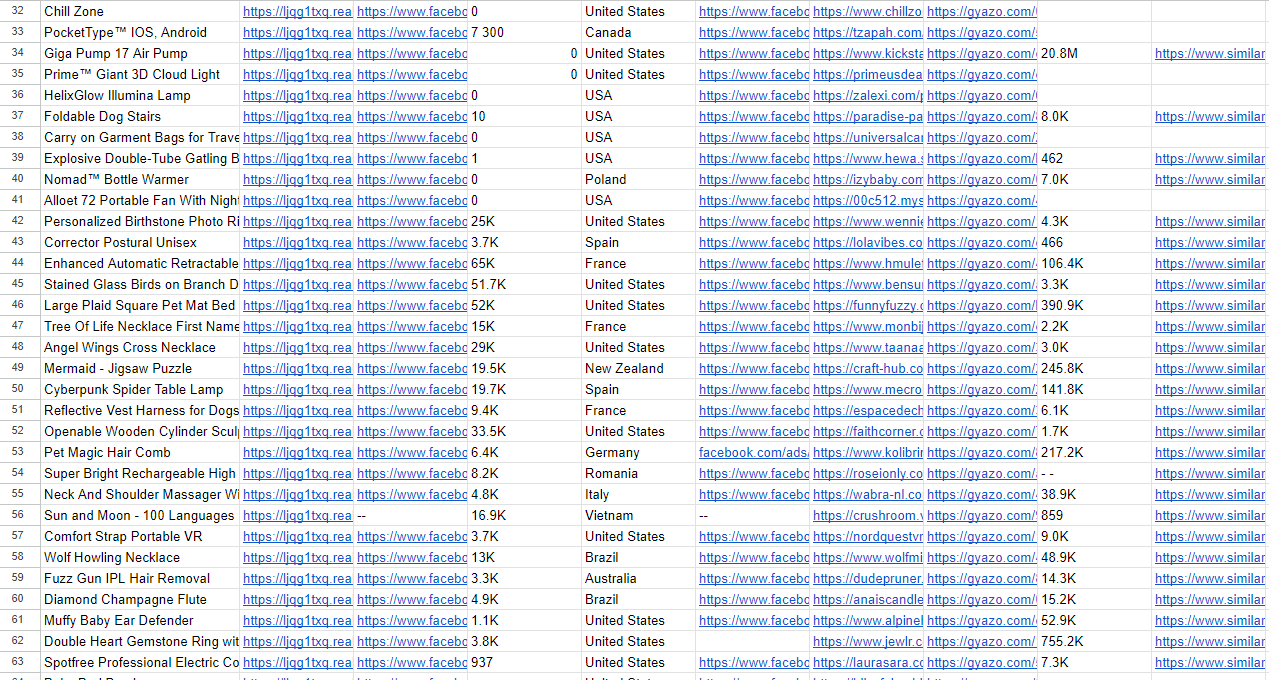1269x680 pixels.
Task: Open the 00c512.mys store link
Action: click(x=867, y=201)
